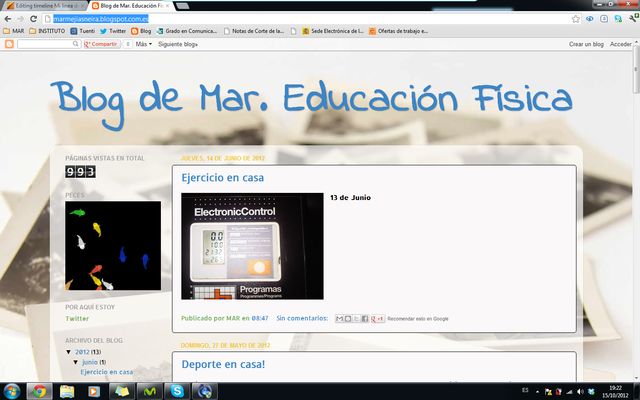The width and height of the screenshot is (640, 400).
Task: Click the ES language indicator
Action: coord(525,391)
